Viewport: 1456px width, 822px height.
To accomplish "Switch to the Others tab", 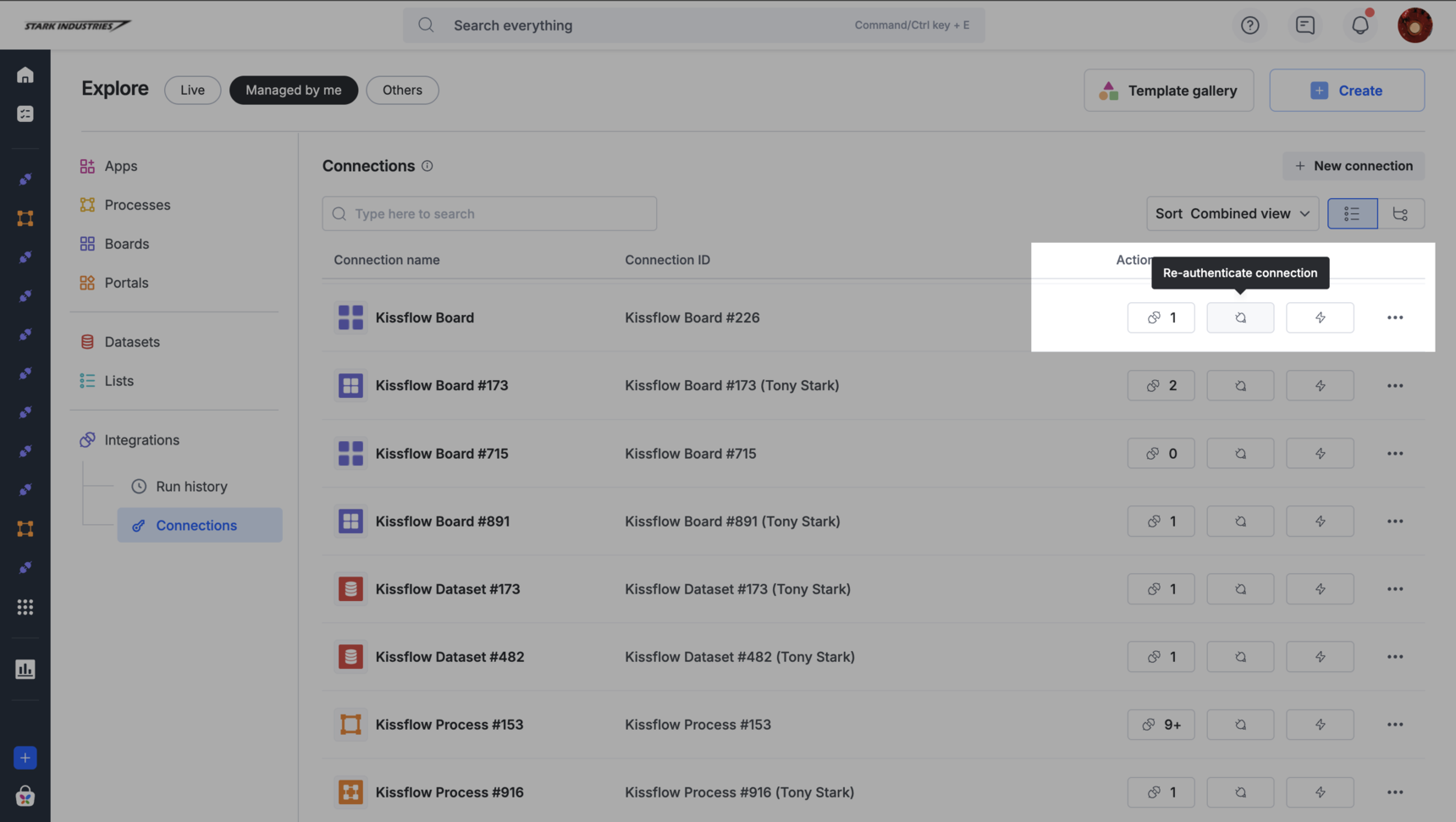I will (402, 90).
